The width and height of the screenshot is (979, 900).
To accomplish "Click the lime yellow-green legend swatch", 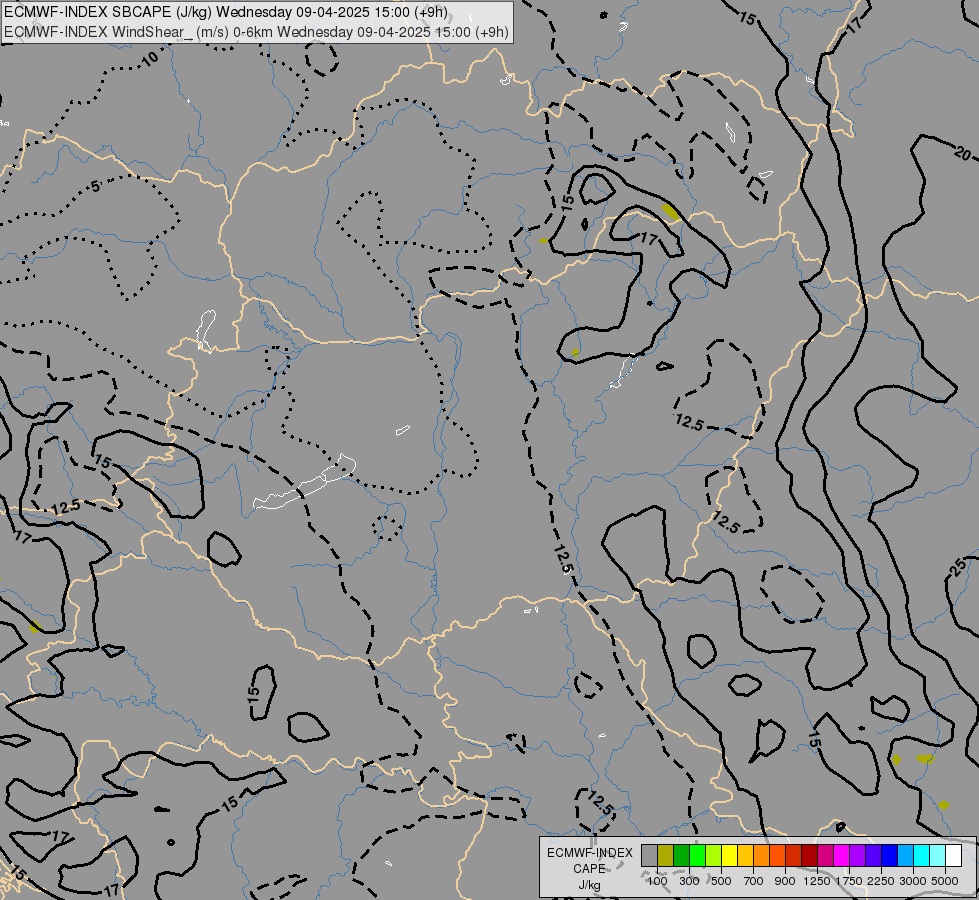I will pyautogui.click(x=714, y=855).
